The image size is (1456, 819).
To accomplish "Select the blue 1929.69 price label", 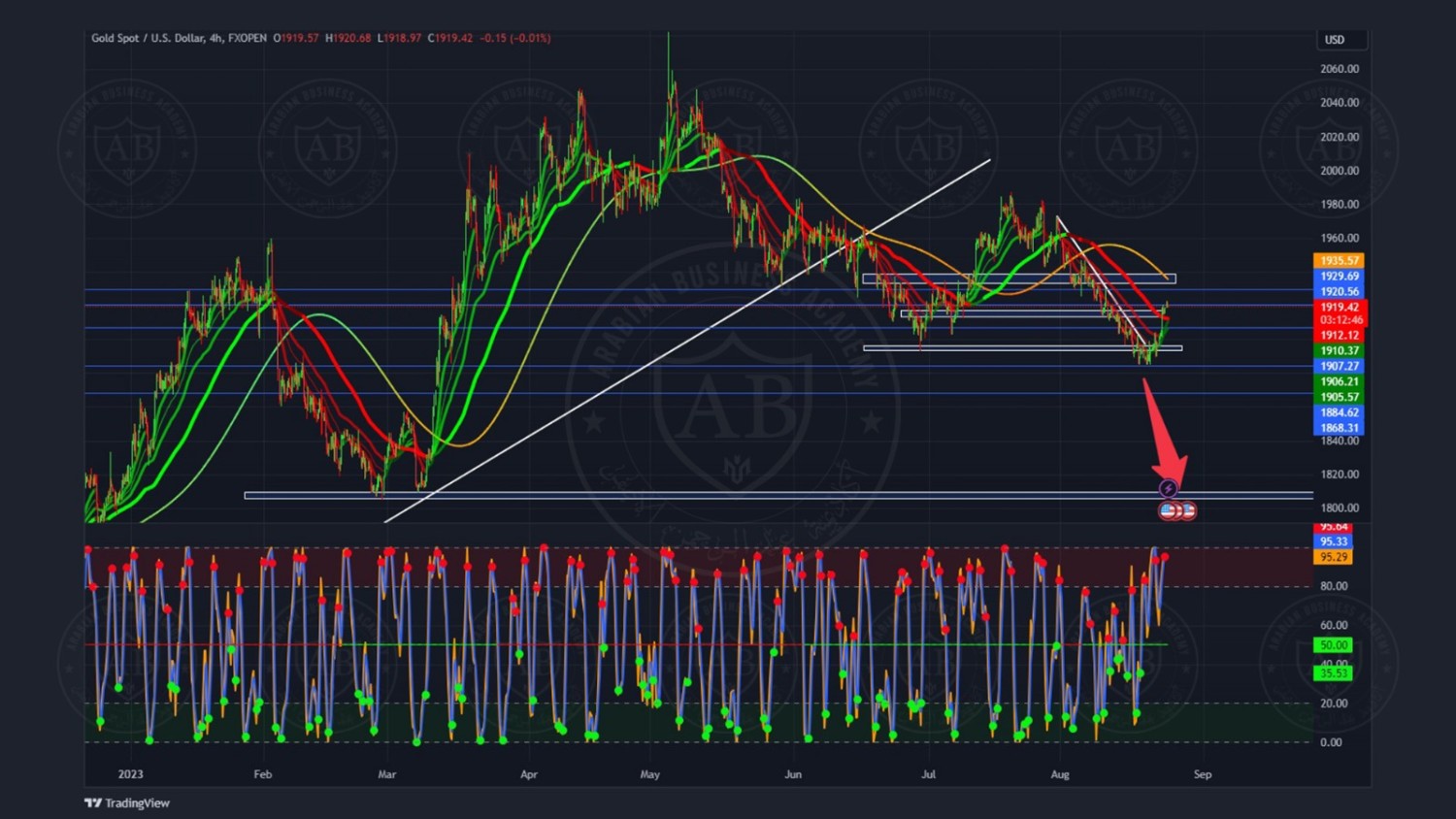I will coord(1339,277).
